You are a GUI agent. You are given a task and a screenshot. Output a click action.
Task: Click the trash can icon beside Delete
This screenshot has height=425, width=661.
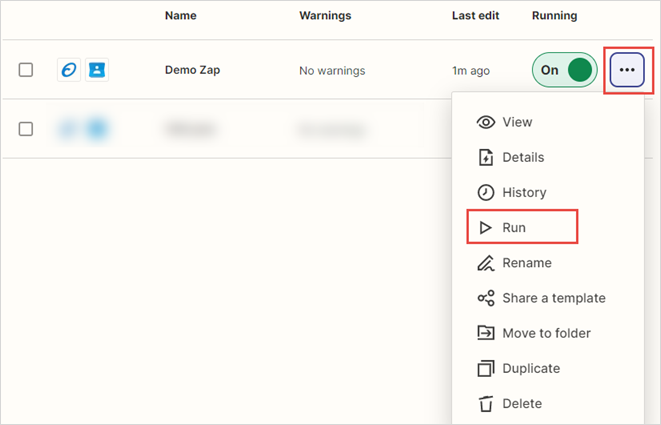pyautogui.click(x=486, y=403)
